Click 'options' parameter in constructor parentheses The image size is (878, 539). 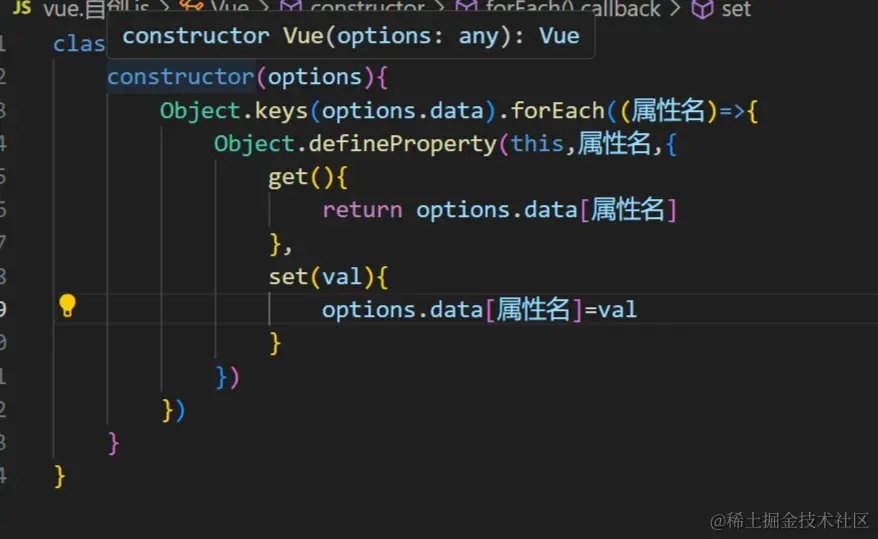315,77
